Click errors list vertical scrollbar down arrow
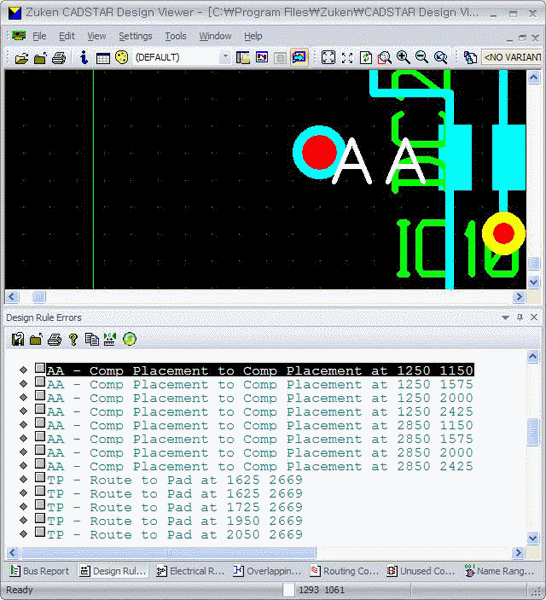546x600 pixels. tap(533, 538)
